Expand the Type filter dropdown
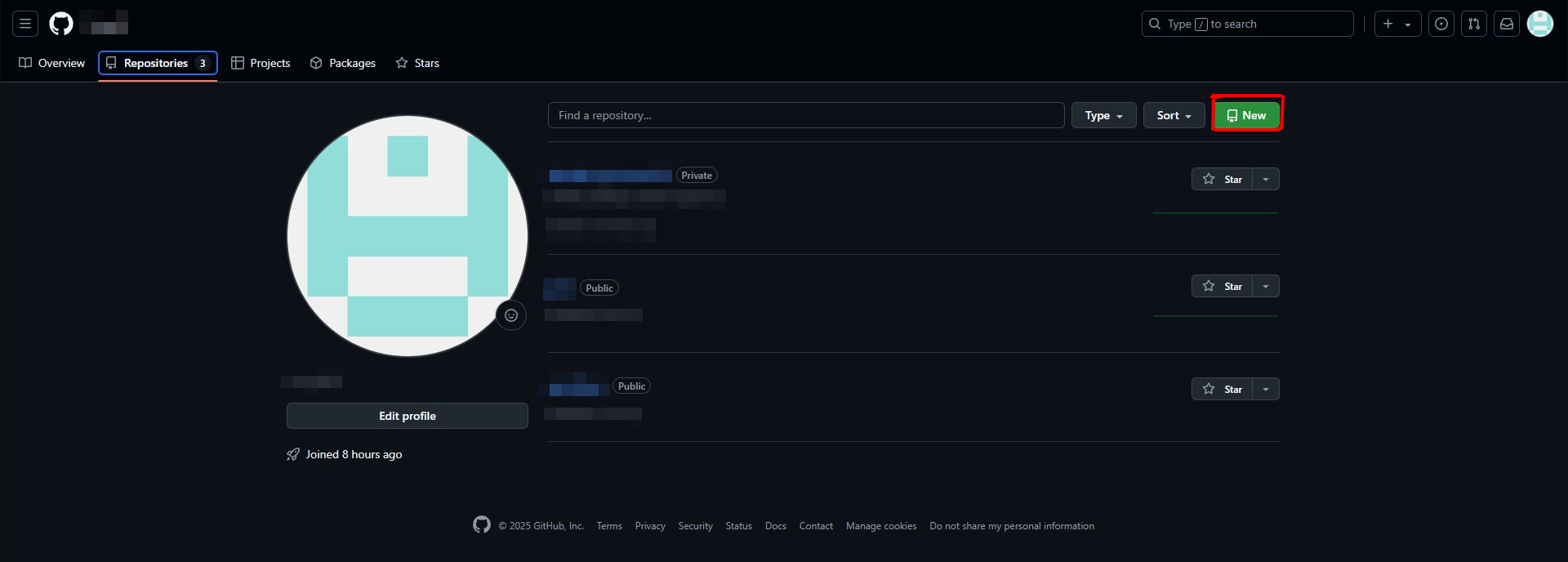This screenshot has width=1568, height=562. tap(1103, 115)
